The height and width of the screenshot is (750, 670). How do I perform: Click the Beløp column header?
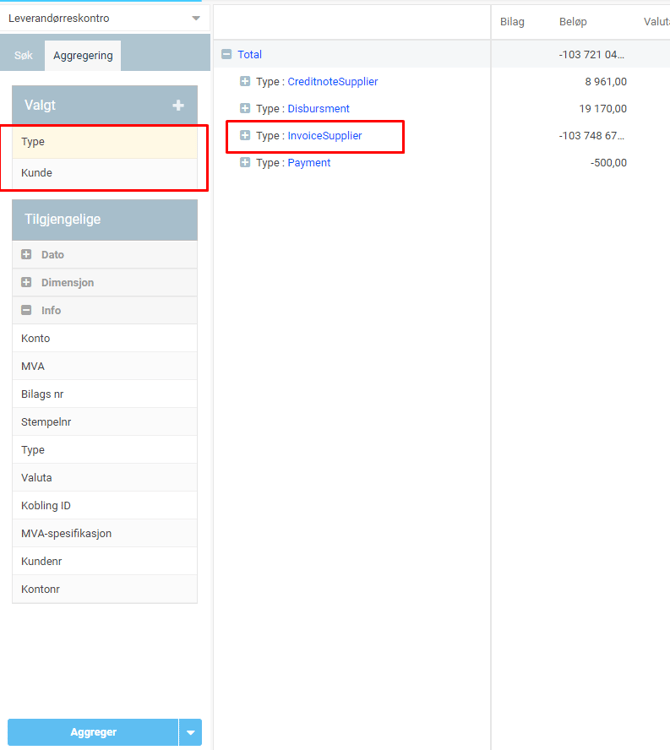573,22
